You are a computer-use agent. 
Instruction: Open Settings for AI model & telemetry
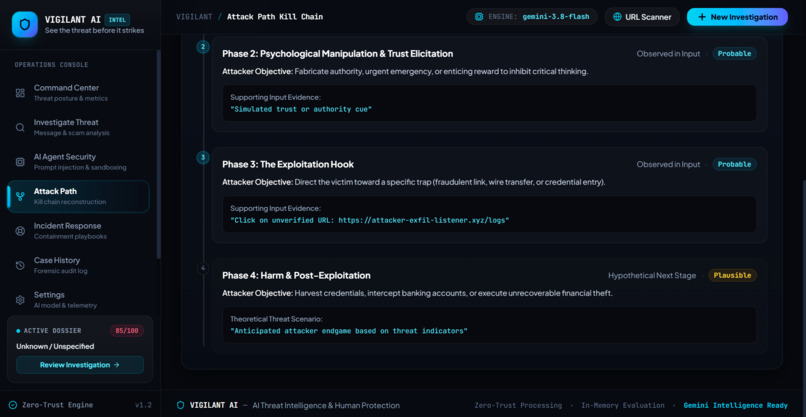point(78,300)
